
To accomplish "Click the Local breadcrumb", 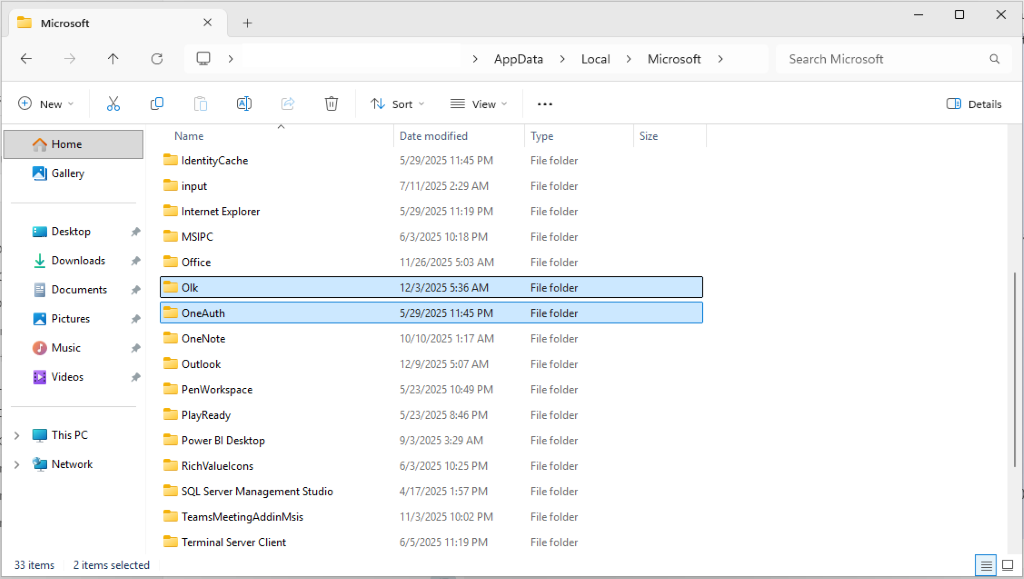I will tap(596, 59).
